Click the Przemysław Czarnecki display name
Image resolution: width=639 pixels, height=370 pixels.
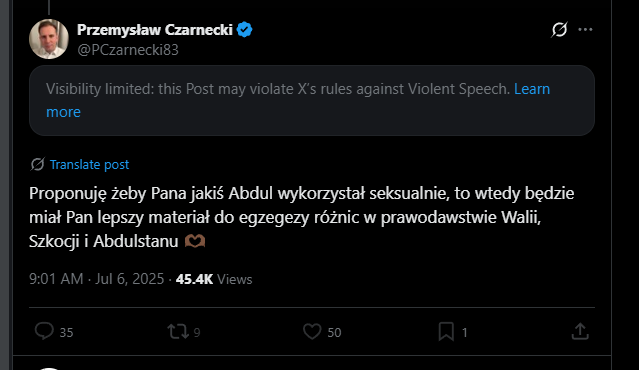pyautogui.click(x=155, y=30)
